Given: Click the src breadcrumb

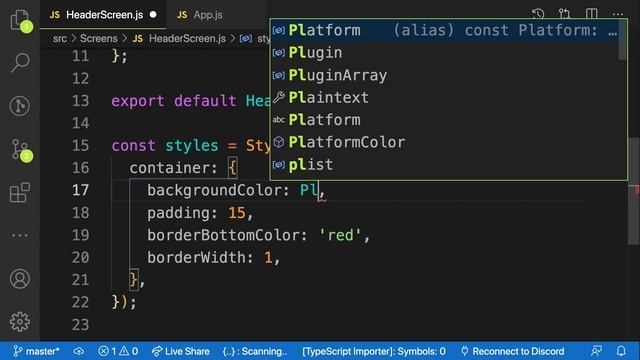Looking at the screenshot, I should pyautogui.click(x=60, y=38).
